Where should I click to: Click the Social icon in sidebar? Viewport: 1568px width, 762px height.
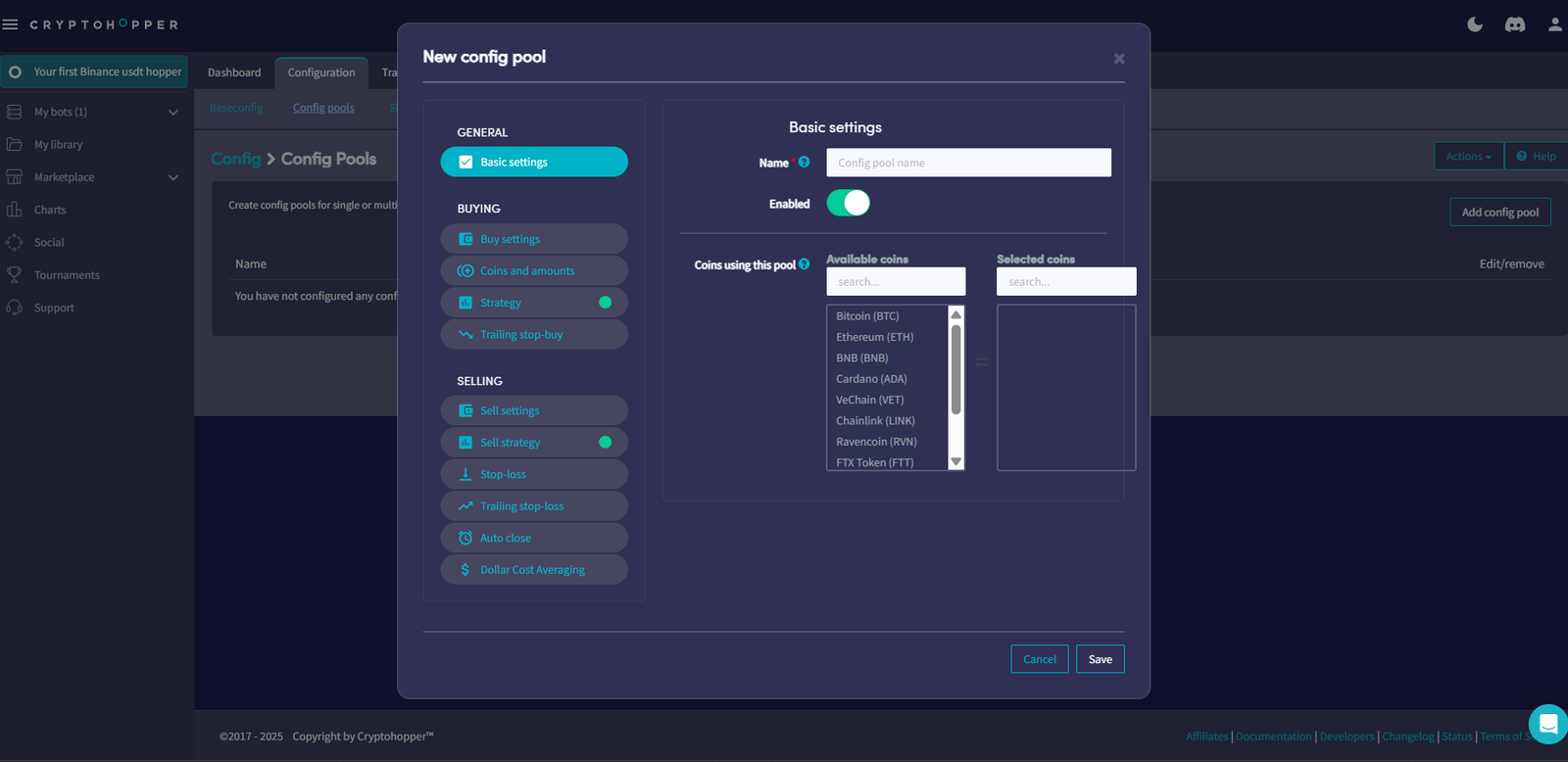point(15,242)
